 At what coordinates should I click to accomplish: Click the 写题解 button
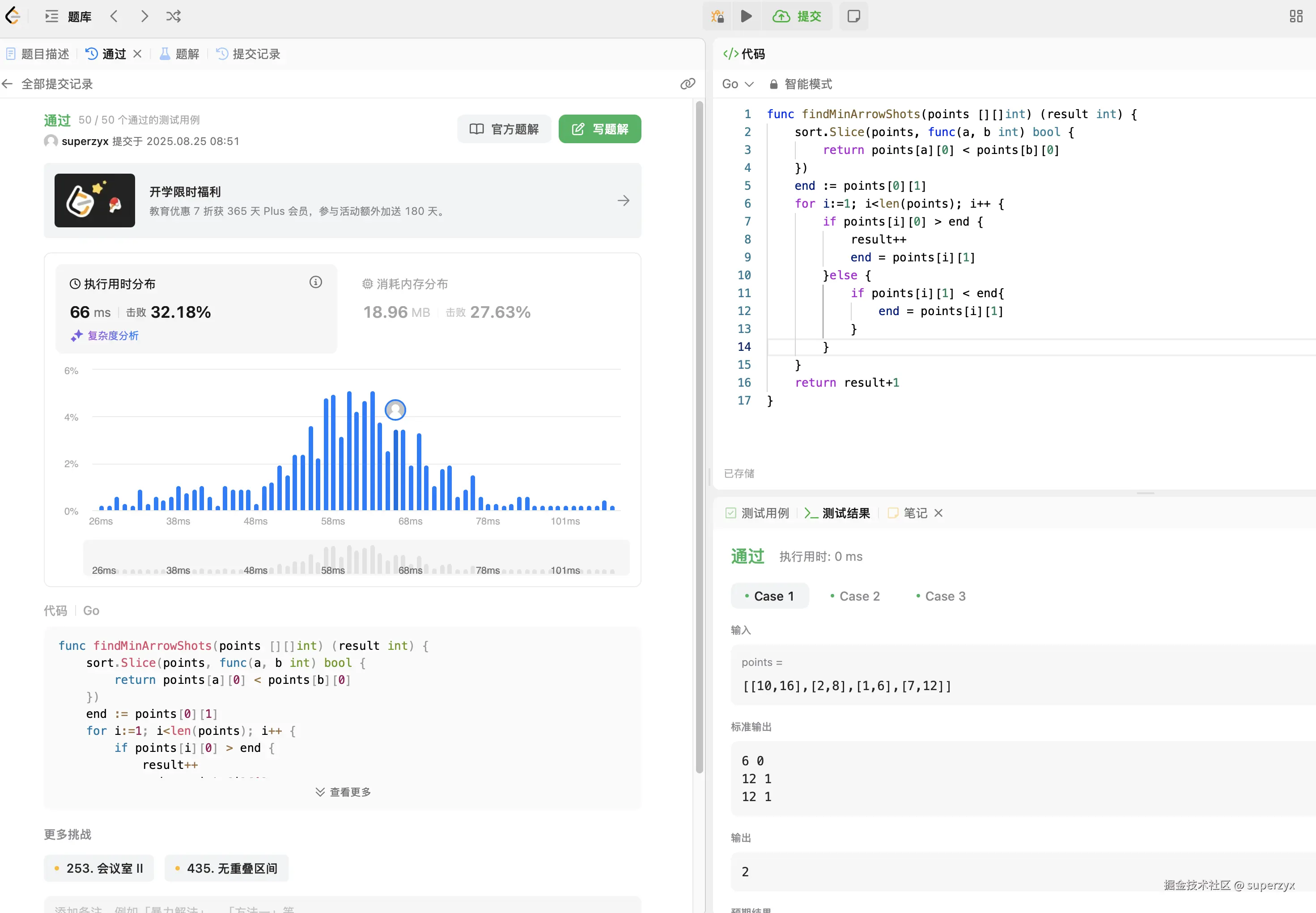point(600,129)
